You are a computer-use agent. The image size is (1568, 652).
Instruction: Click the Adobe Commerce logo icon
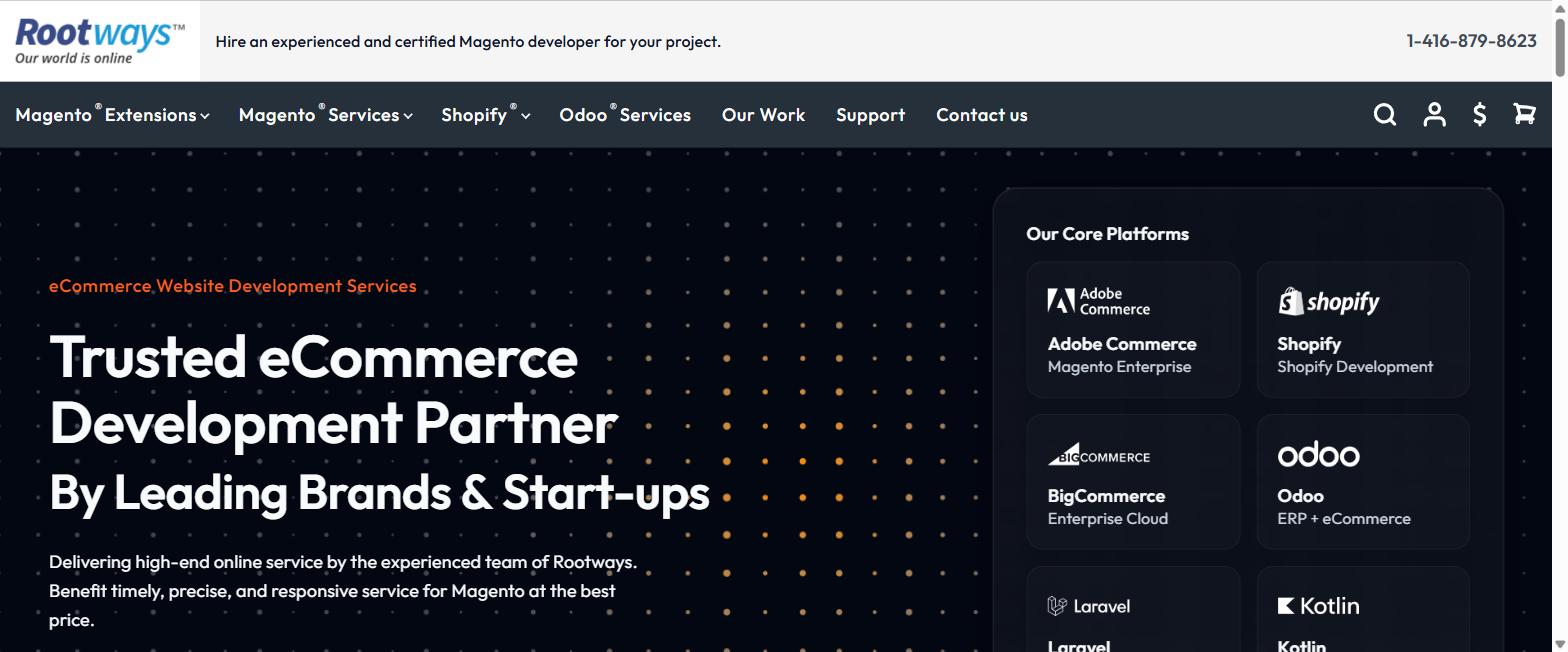(x=1099, y=301)
